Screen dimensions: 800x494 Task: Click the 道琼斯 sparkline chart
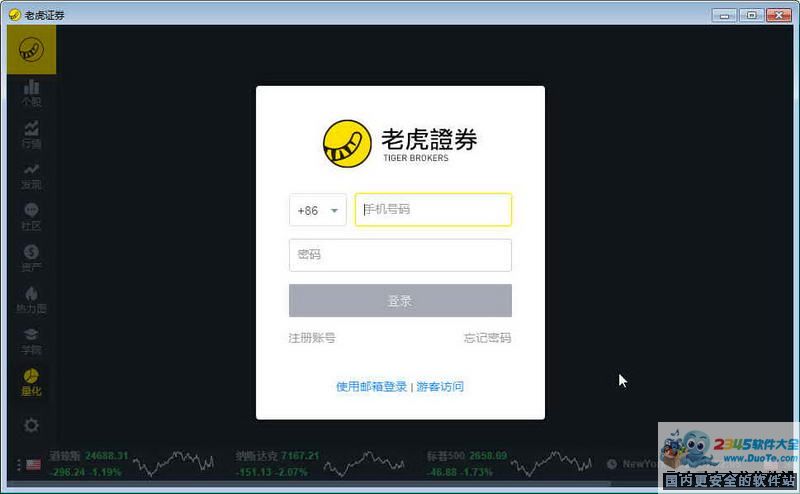(x=173, y=462)
